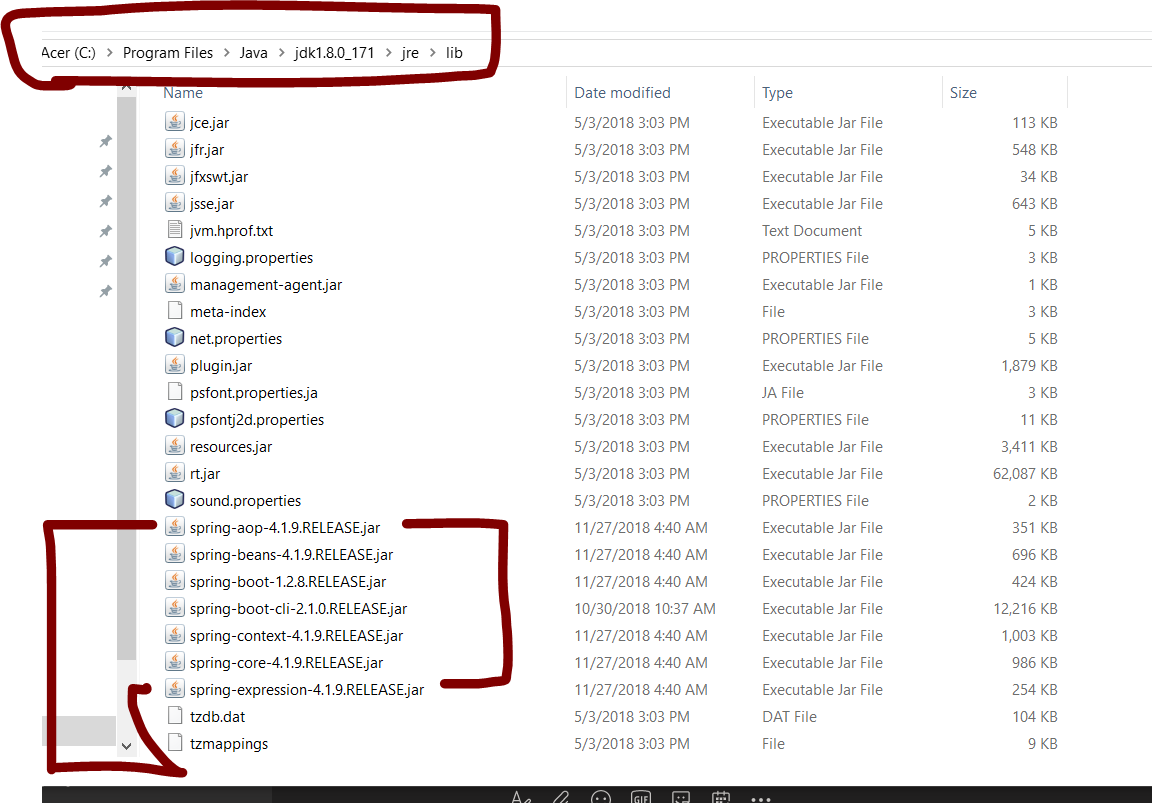Sort files by the Name column
The image size is (1152, 803).
point(183,93)
